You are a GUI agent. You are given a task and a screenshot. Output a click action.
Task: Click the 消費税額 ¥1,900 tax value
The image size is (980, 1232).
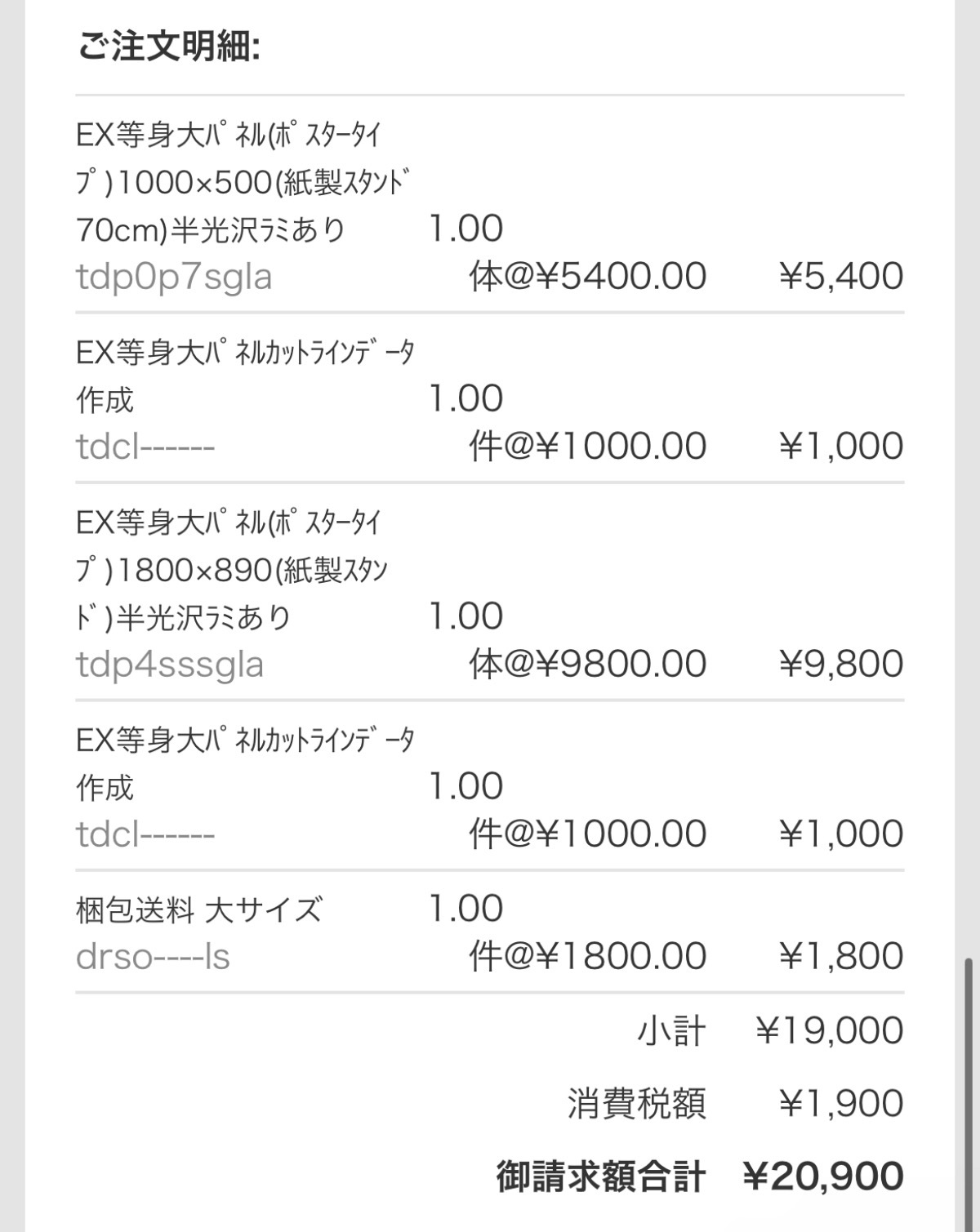pos(841,1104)
